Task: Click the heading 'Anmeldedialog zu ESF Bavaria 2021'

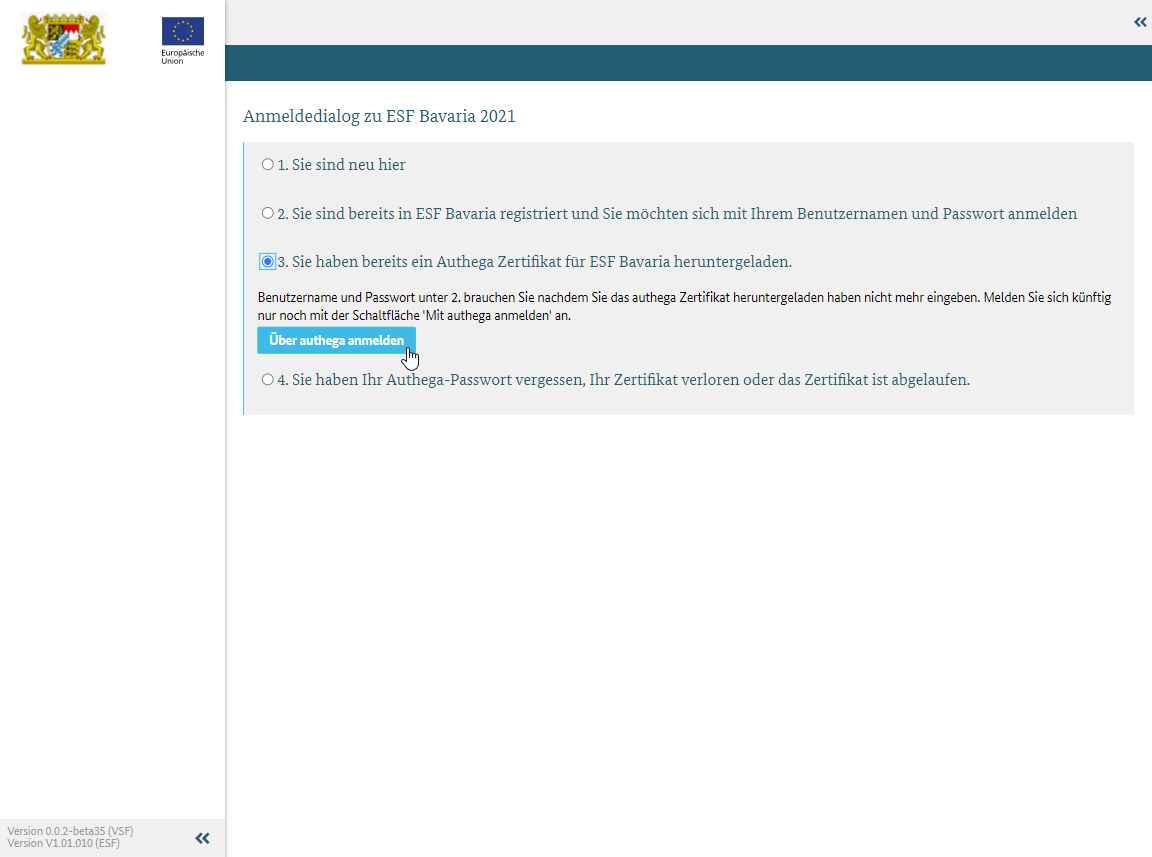Action: 379,116
